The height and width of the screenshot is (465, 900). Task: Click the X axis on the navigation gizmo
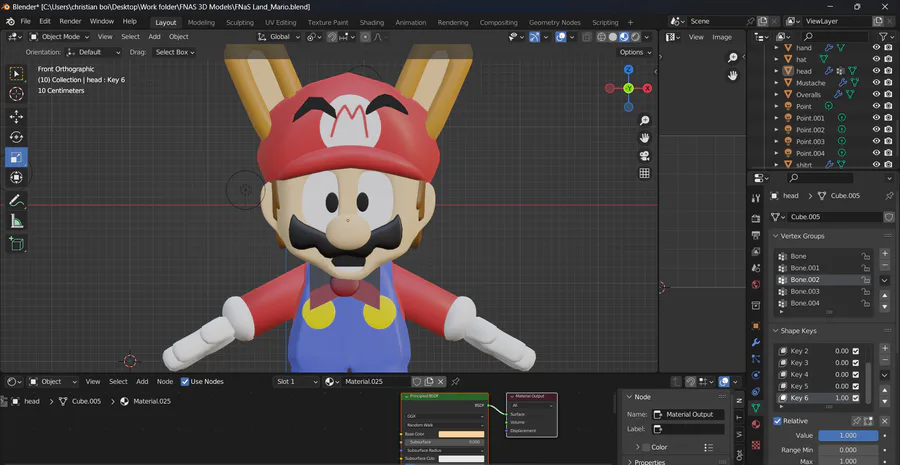coord(647,88)
